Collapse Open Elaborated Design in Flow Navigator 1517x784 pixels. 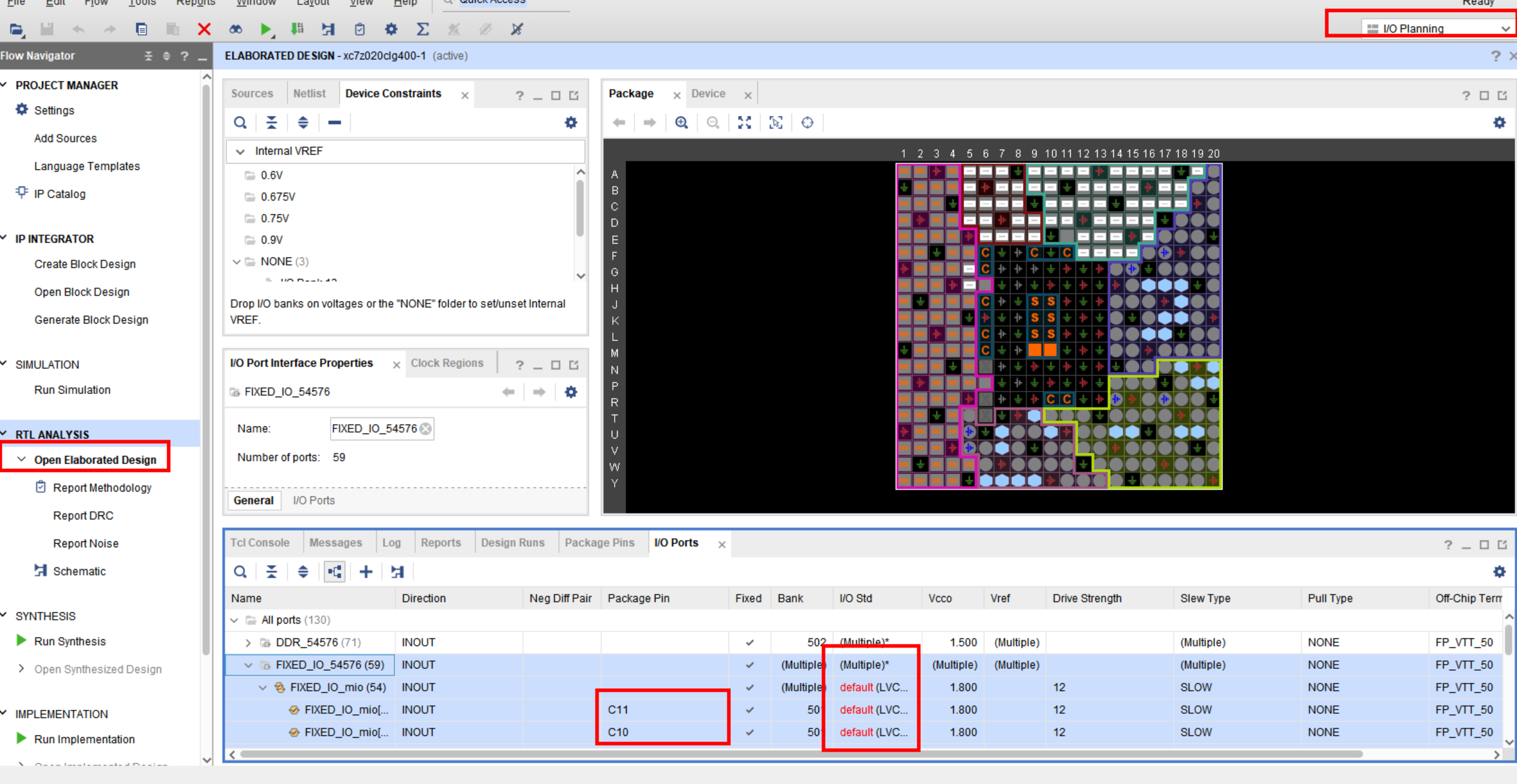click(22, 459)
